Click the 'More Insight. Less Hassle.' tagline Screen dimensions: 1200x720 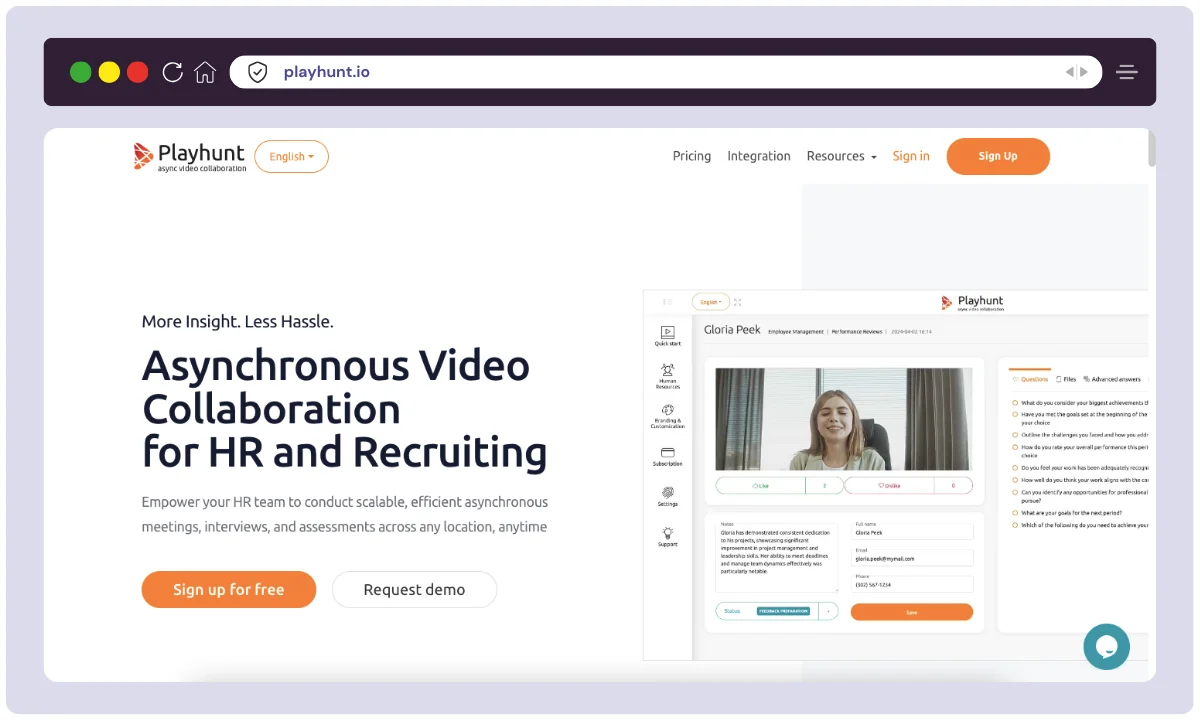point(238,322)
